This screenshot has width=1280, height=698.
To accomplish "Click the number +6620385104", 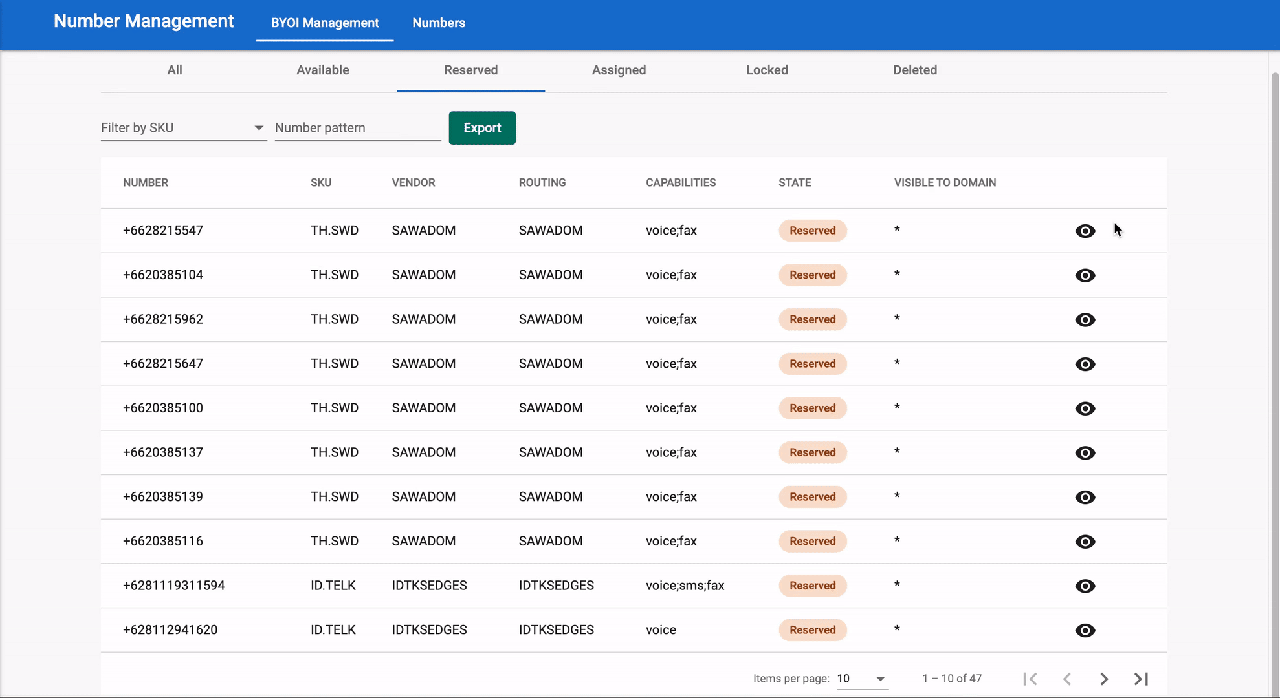I will (163, 275).
